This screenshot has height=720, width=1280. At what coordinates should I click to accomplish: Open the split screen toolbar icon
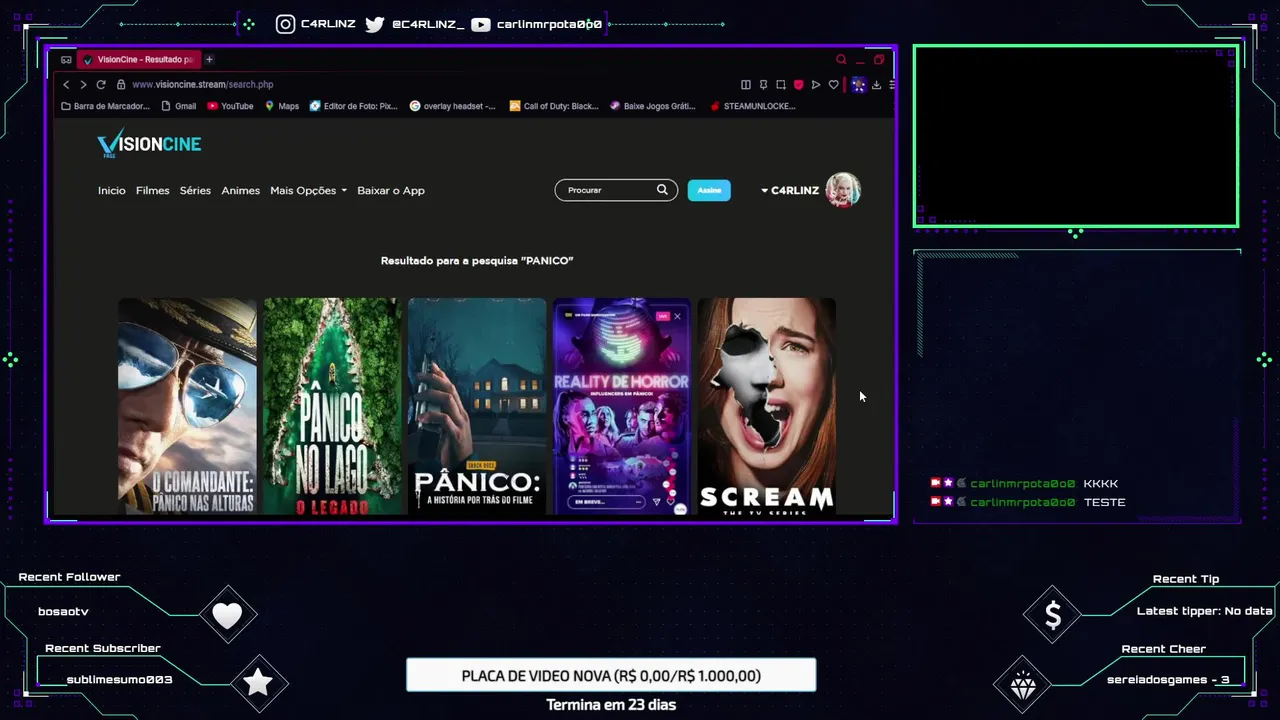pos(745,85)
